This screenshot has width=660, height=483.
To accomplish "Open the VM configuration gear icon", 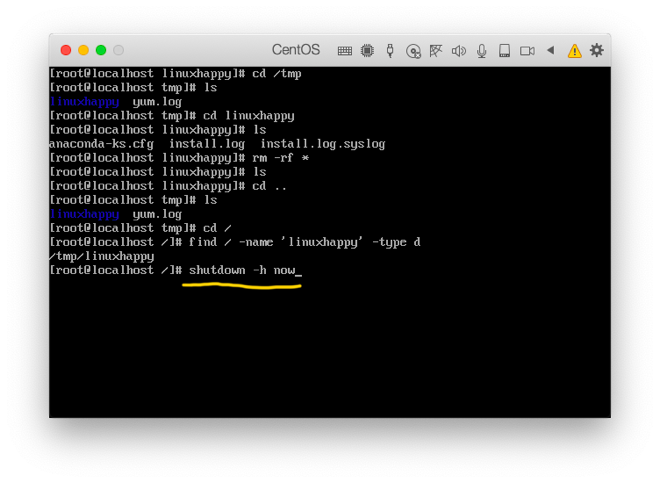I will [x=596, y=50].
